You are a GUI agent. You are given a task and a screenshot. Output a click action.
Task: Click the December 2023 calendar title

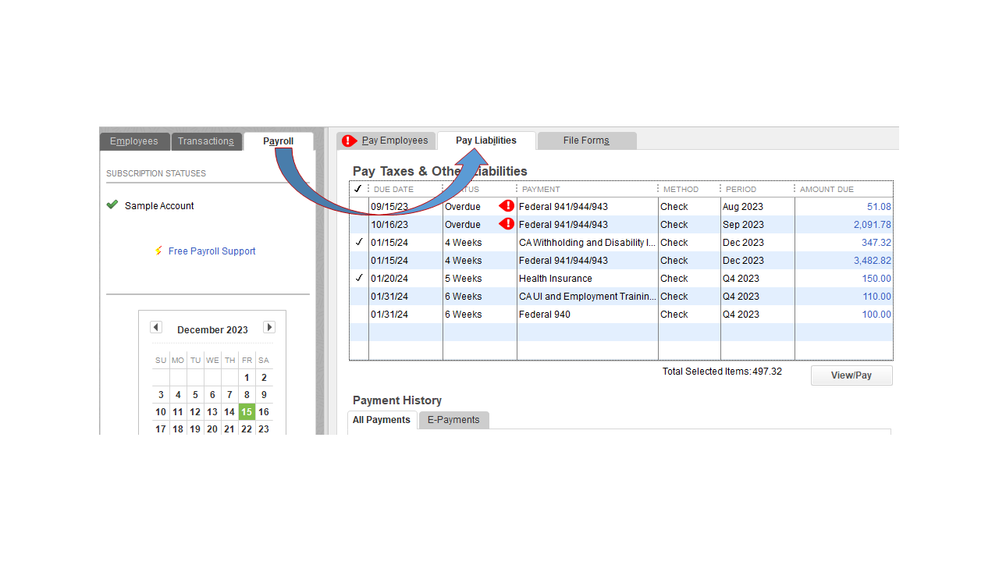pos(212,329)
